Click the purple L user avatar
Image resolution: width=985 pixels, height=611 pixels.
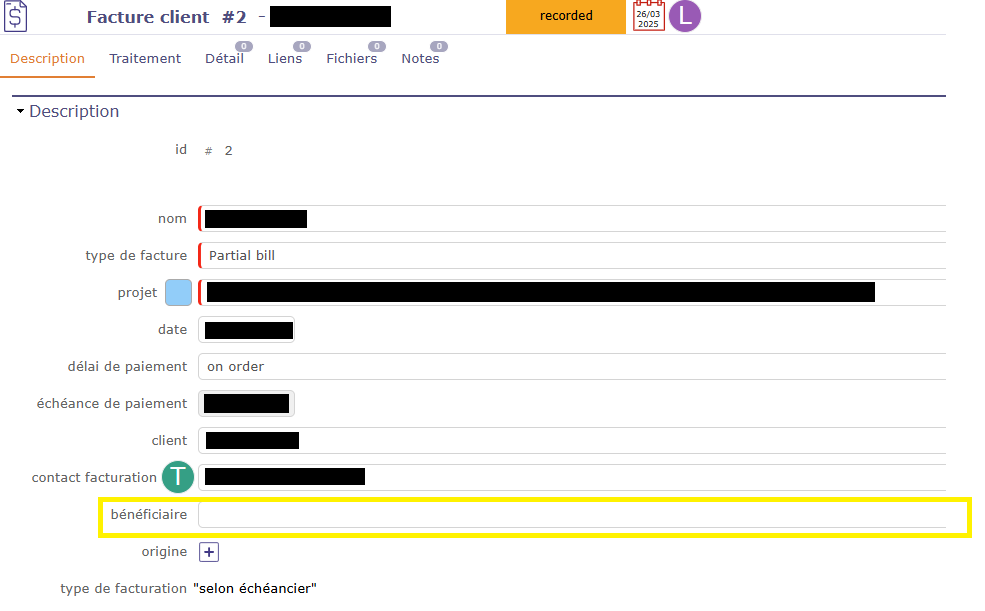pos(685,16)
